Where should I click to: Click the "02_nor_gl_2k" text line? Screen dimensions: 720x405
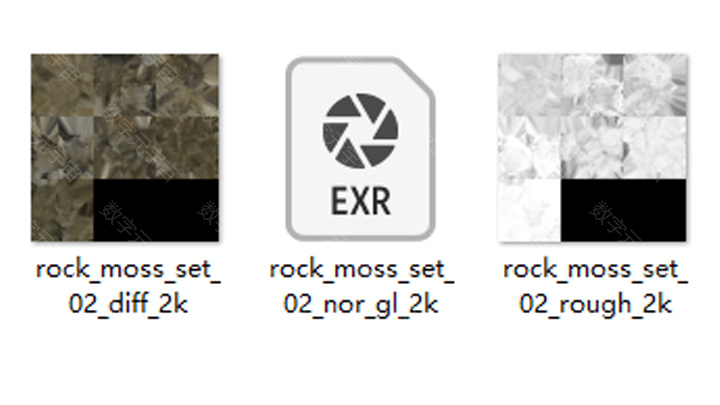tap(361, 304)
